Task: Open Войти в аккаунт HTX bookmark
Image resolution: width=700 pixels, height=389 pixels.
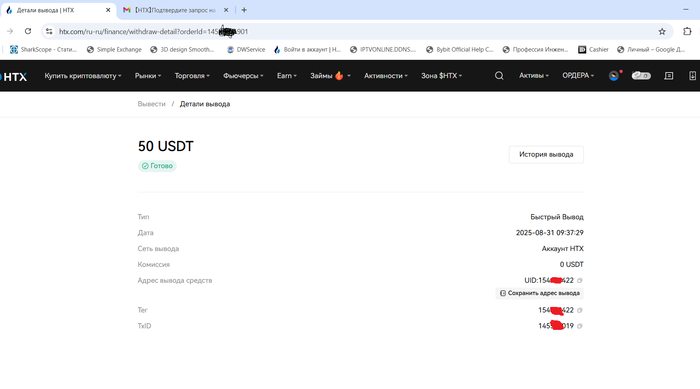Action: (x=308, y=50)
